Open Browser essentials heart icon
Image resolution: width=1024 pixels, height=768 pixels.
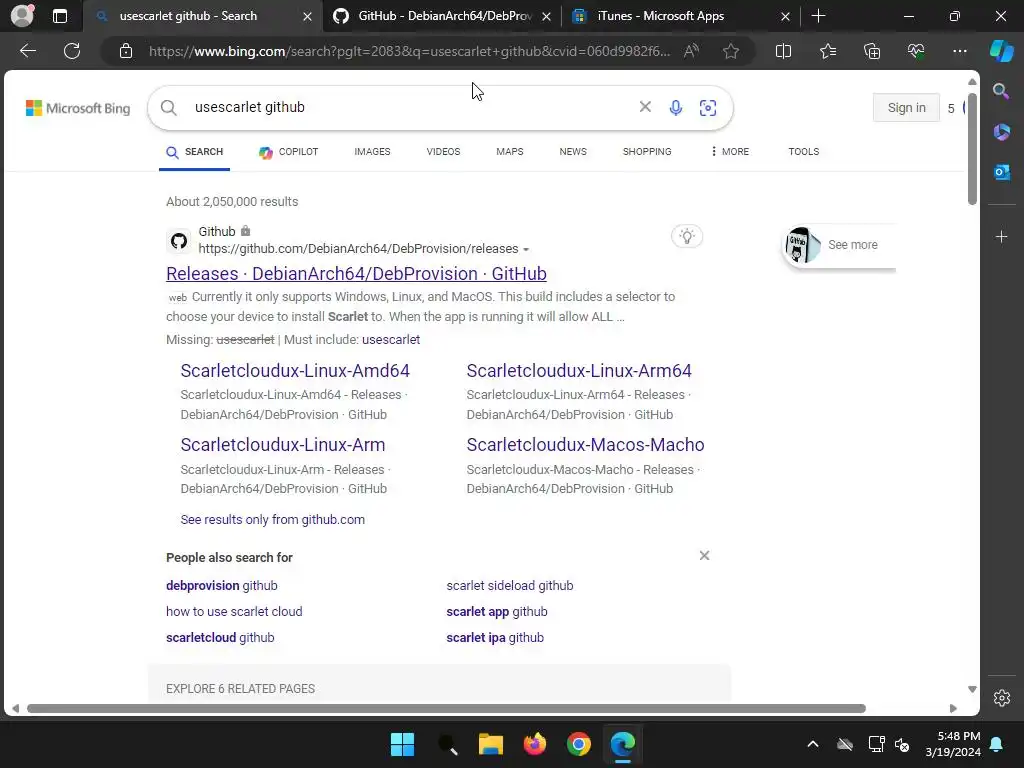click(x=916, y=51)
